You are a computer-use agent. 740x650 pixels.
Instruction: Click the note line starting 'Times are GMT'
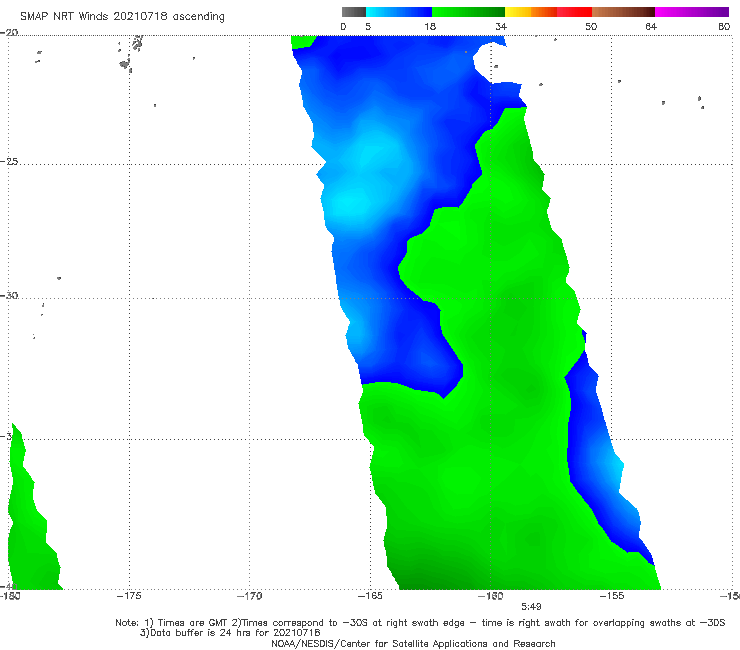pos(420,623)
